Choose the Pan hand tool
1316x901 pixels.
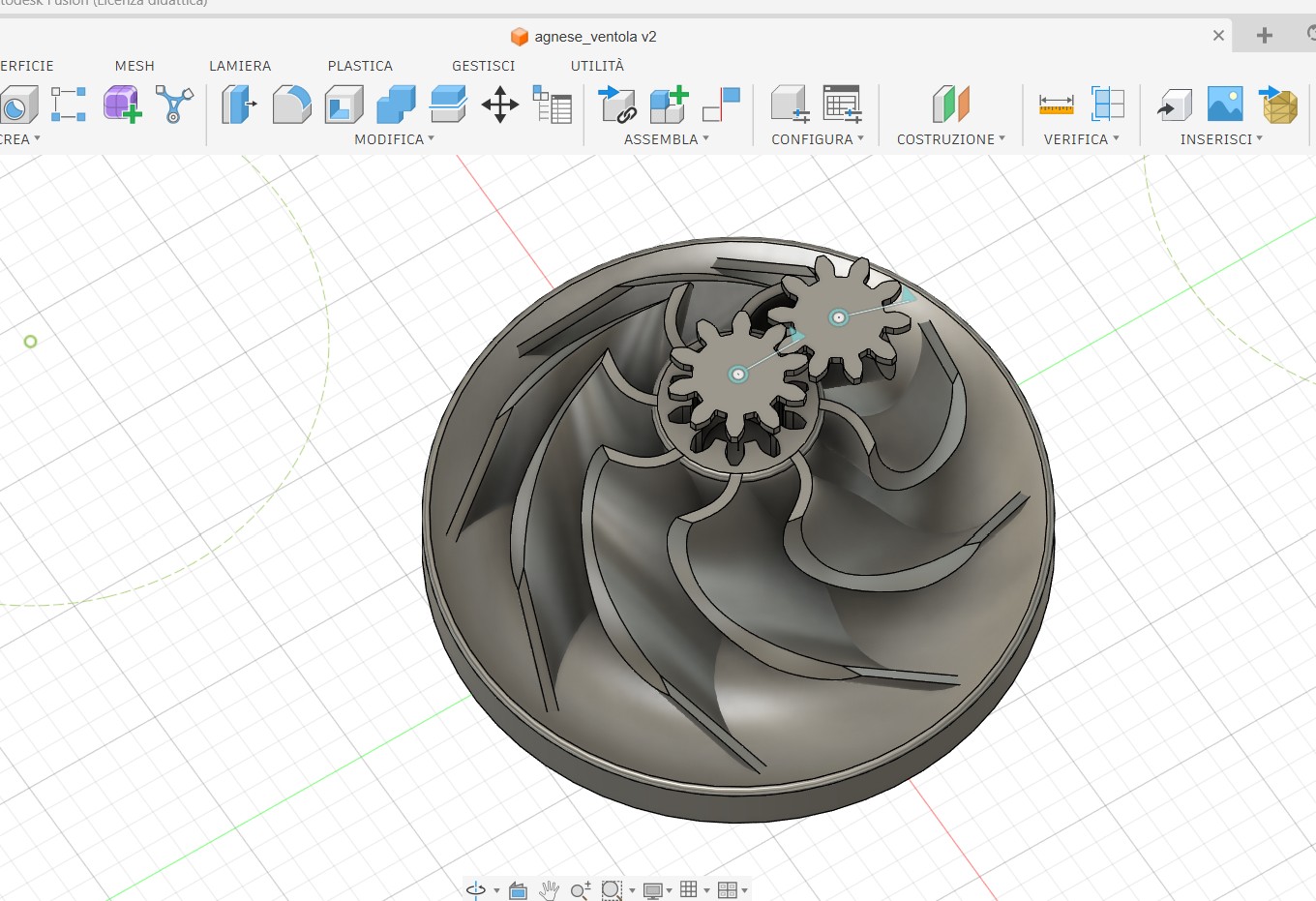click(549, 890)
